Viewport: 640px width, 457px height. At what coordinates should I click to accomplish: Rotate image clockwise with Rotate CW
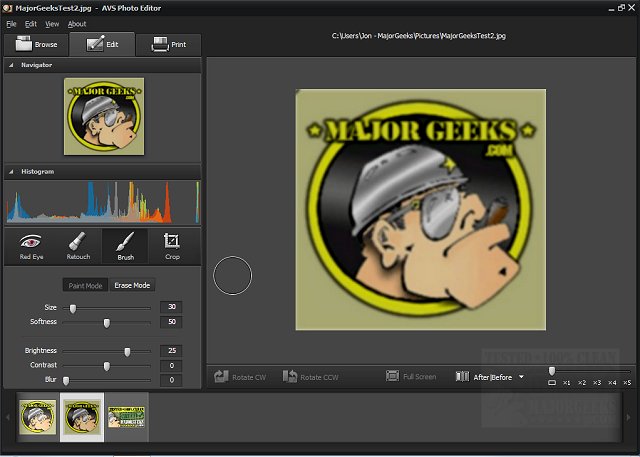coord(238,377)
